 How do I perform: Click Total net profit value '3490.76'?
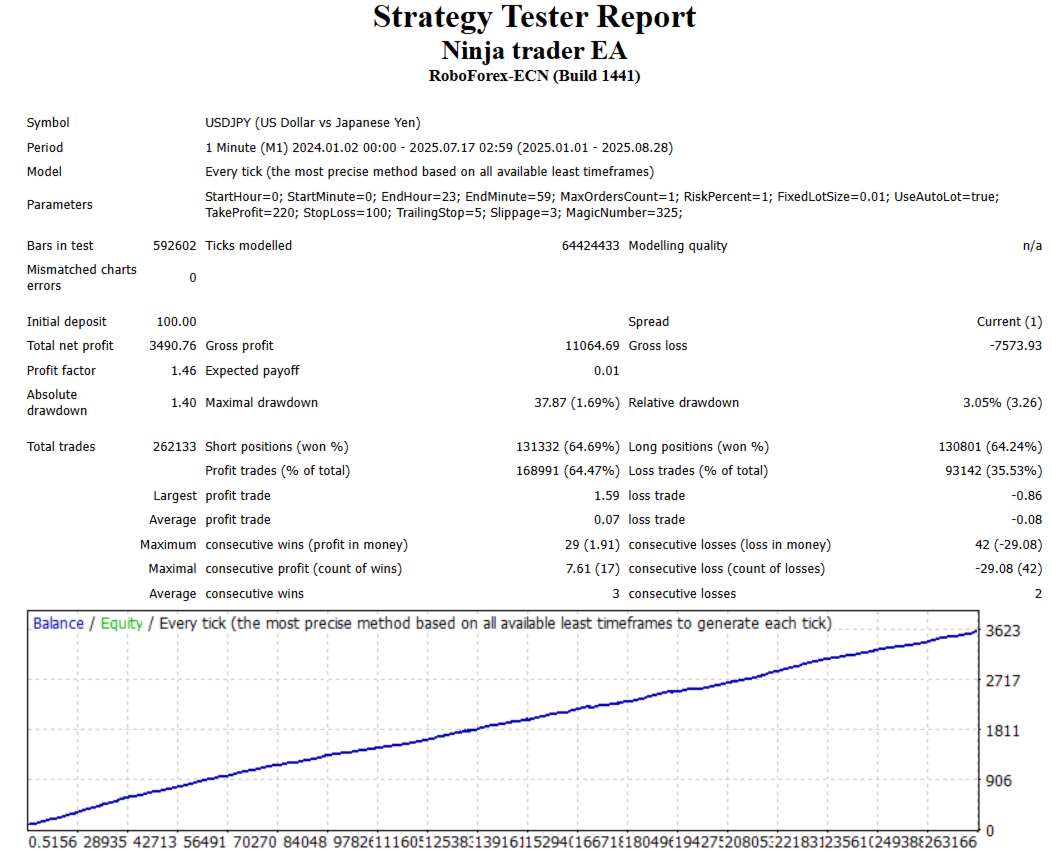tap(172, 346)
